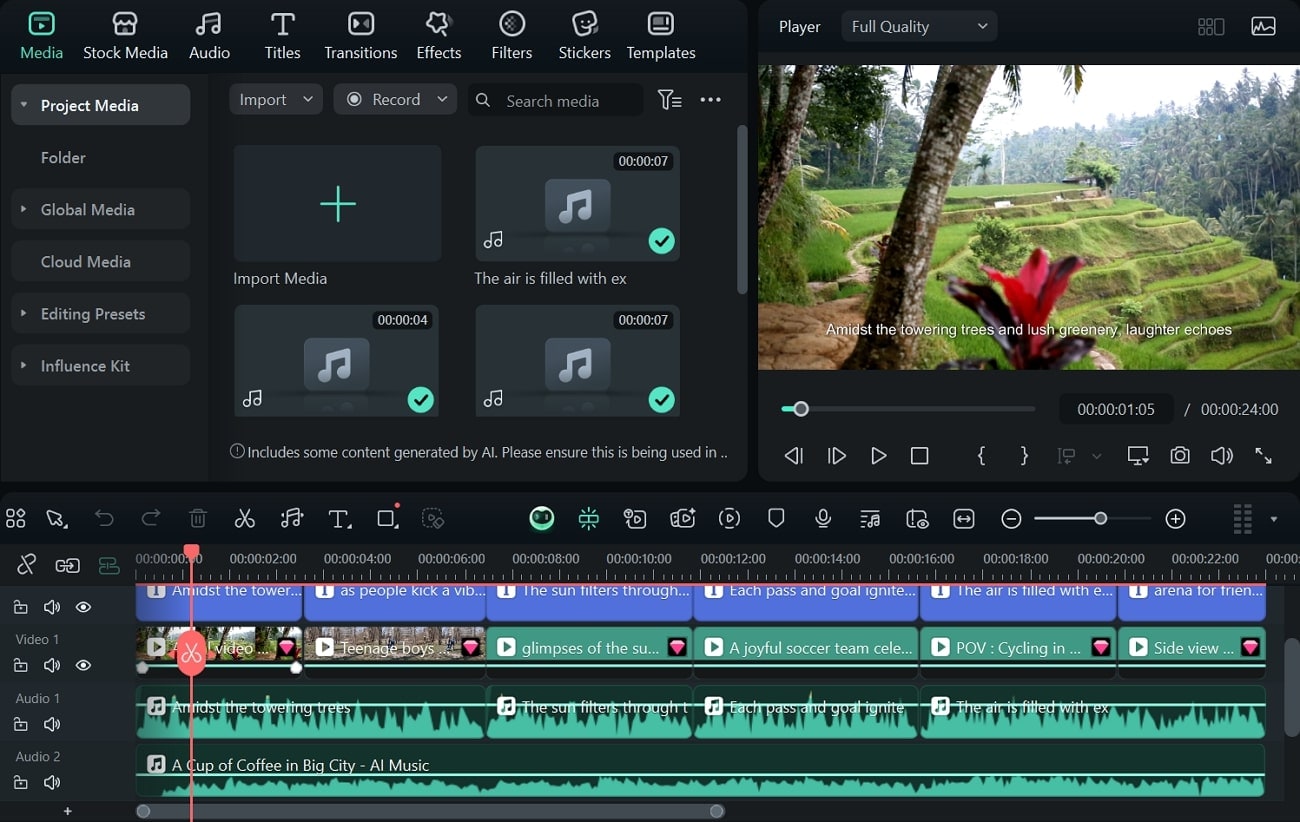1300x822 pixels.
Task: Click the fullscreen expand icon in player
Action: tap(1263, 456)
